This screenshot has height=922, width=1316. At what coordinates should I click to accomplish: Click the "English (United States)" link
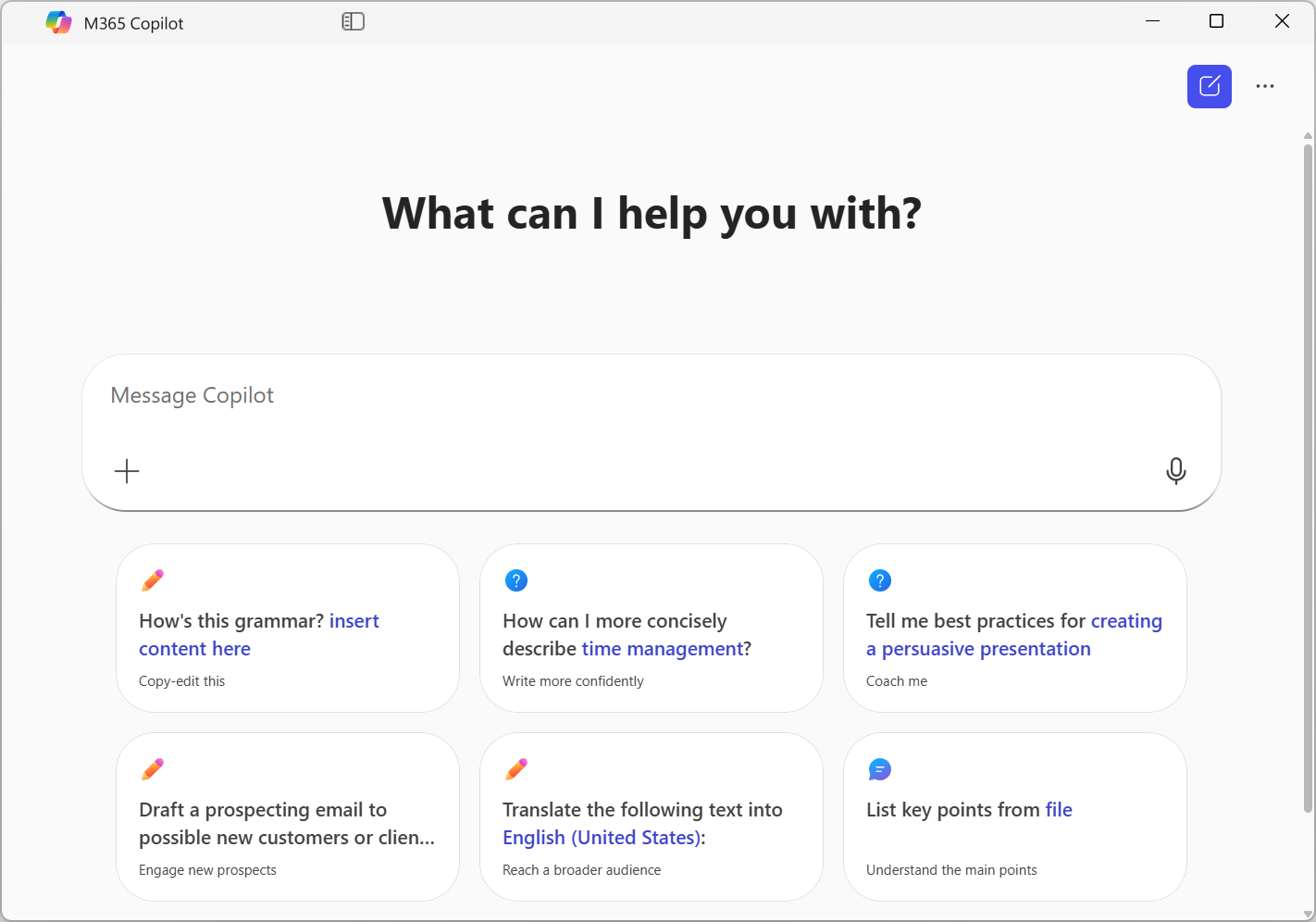602,838
